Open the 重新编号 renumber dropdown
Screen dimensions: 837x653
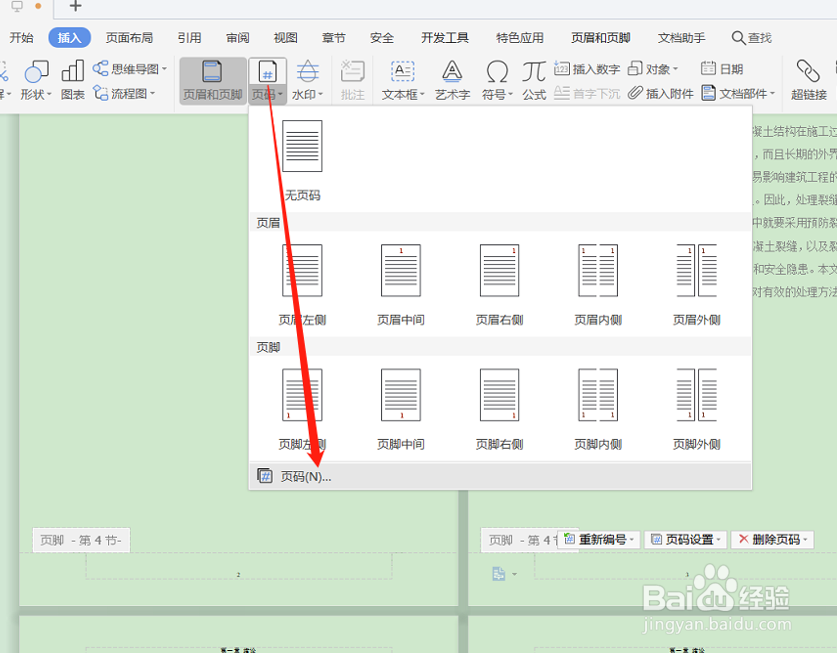click(x=596, y=540)
